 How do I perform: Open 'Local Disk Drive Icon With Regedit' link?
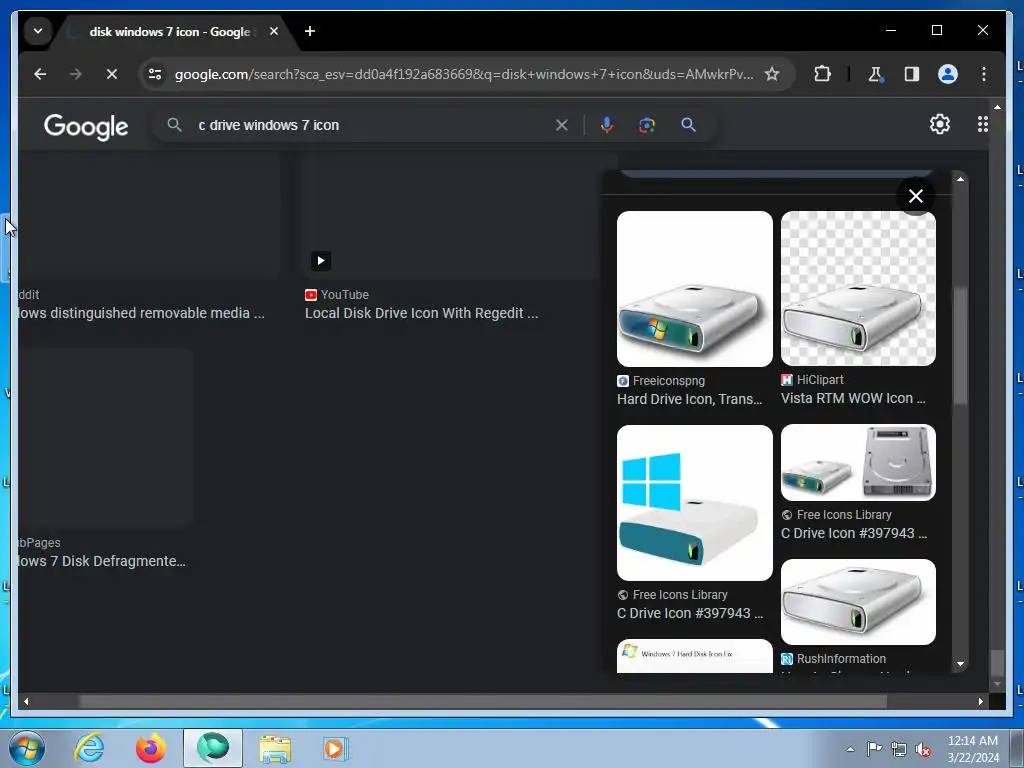pyautogui.click(x=421, y=313)
